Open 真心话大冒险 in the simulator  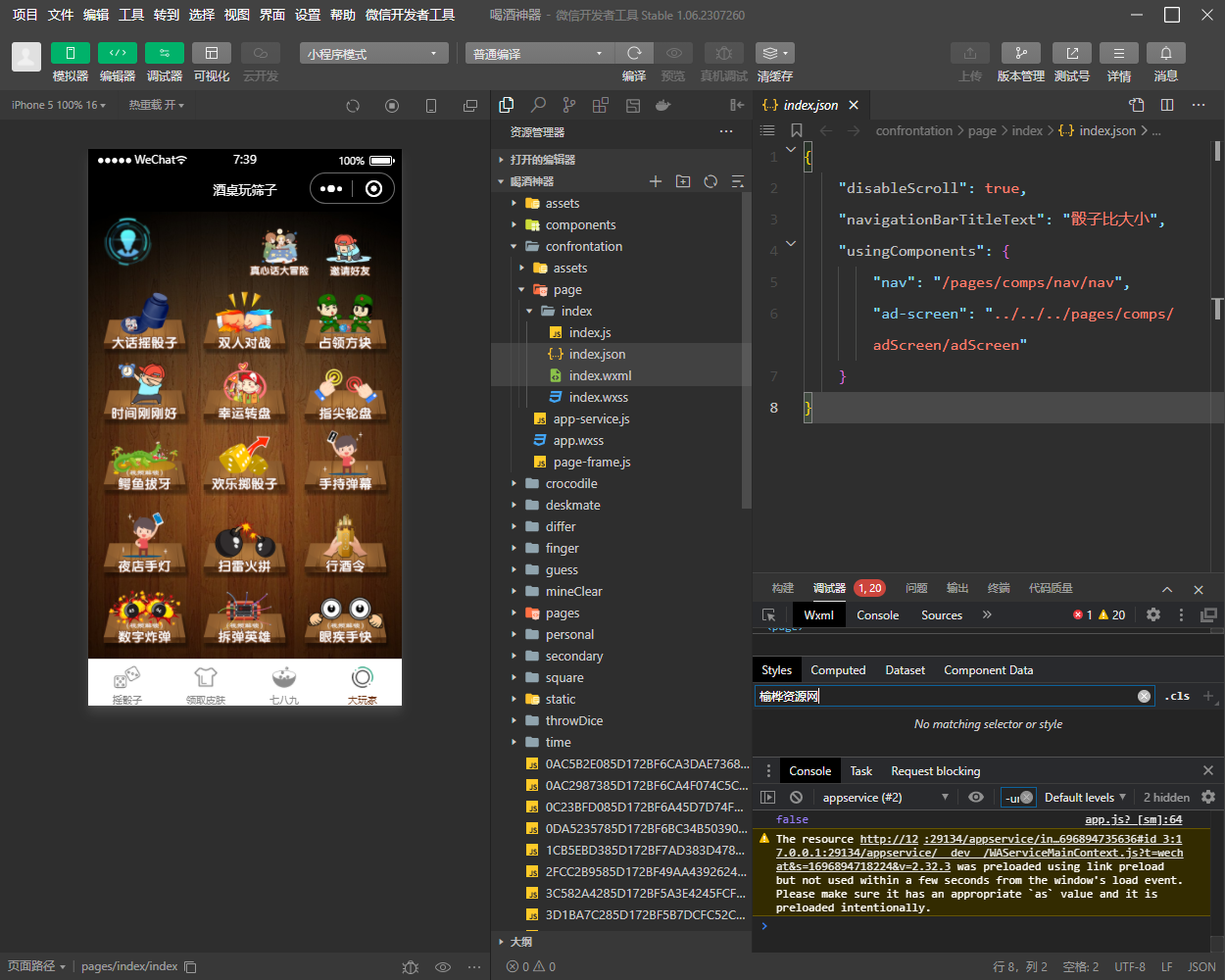tap(279, 254)
